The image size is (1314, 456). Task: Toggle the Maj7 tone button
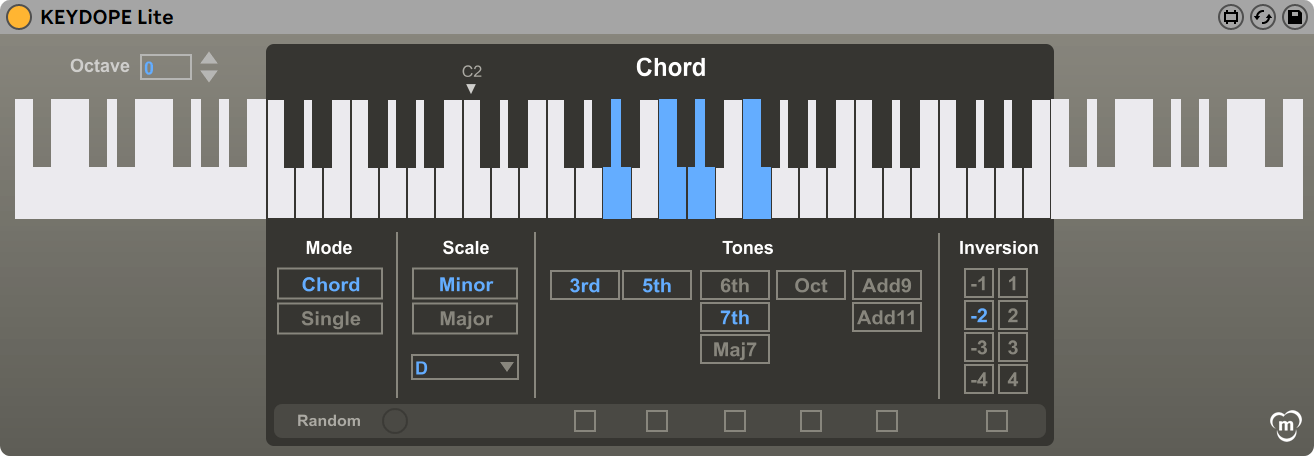(735, 350)
